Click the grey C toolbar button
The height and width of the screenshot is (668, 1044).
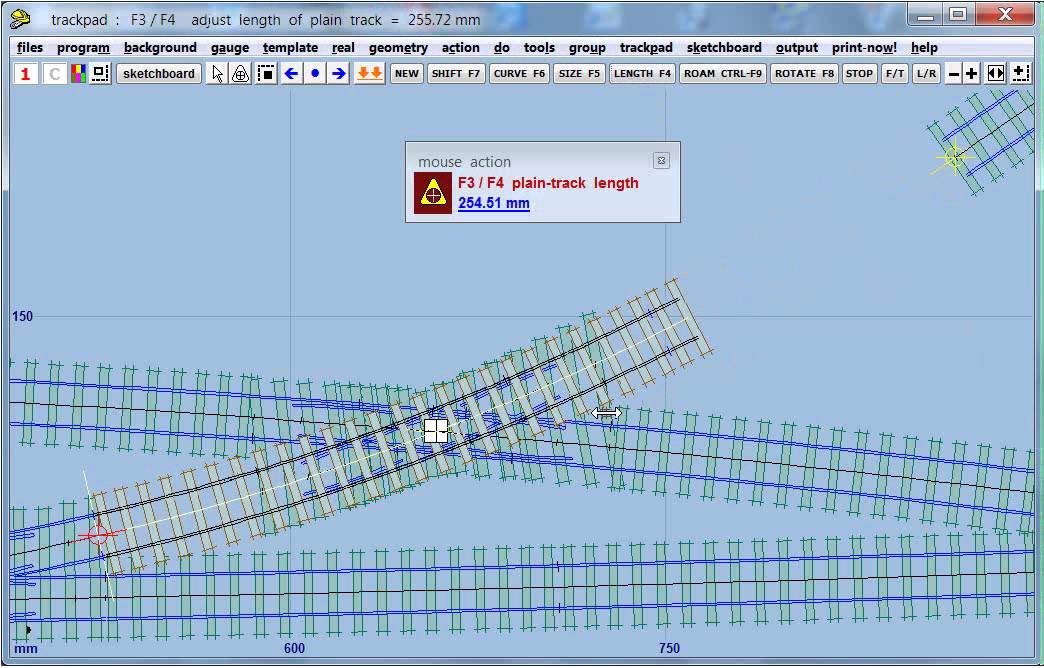[x=55, y=73]
